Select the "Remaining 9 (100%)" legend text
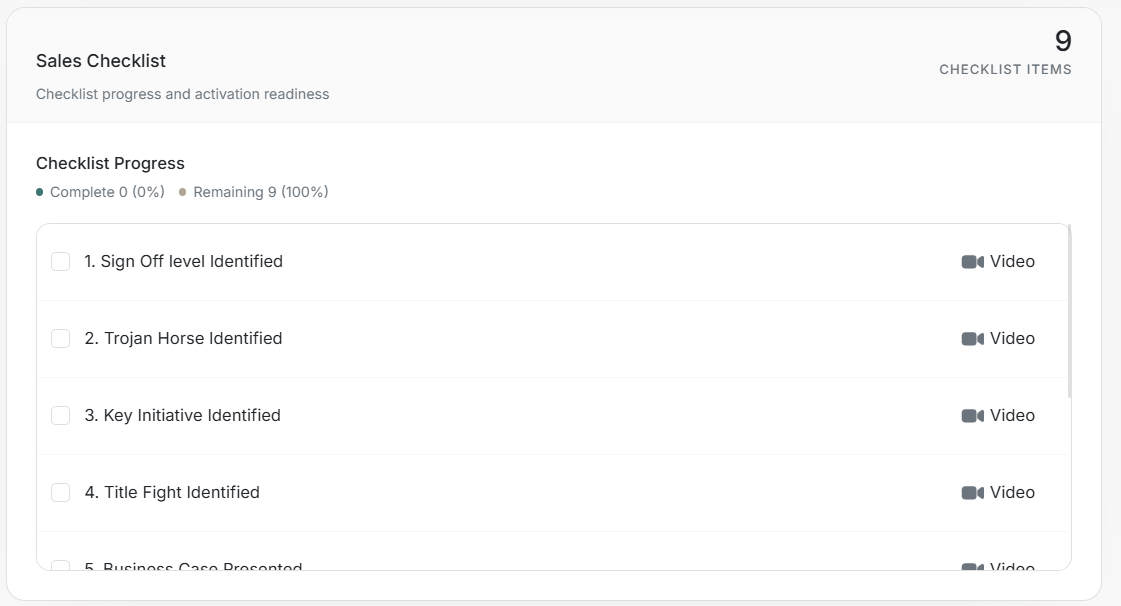The image size is (1121, 606). click(261, 192)
